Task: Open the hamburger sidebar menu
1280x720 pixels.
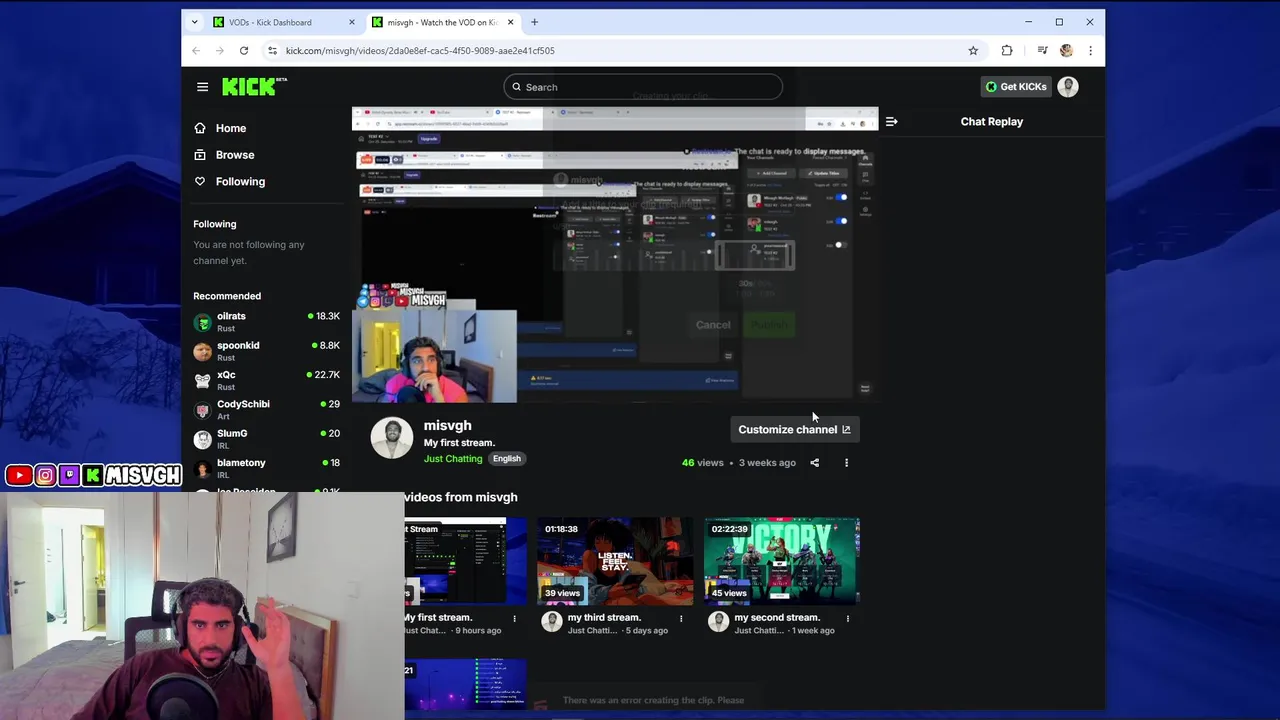Action: coord(202,87)
